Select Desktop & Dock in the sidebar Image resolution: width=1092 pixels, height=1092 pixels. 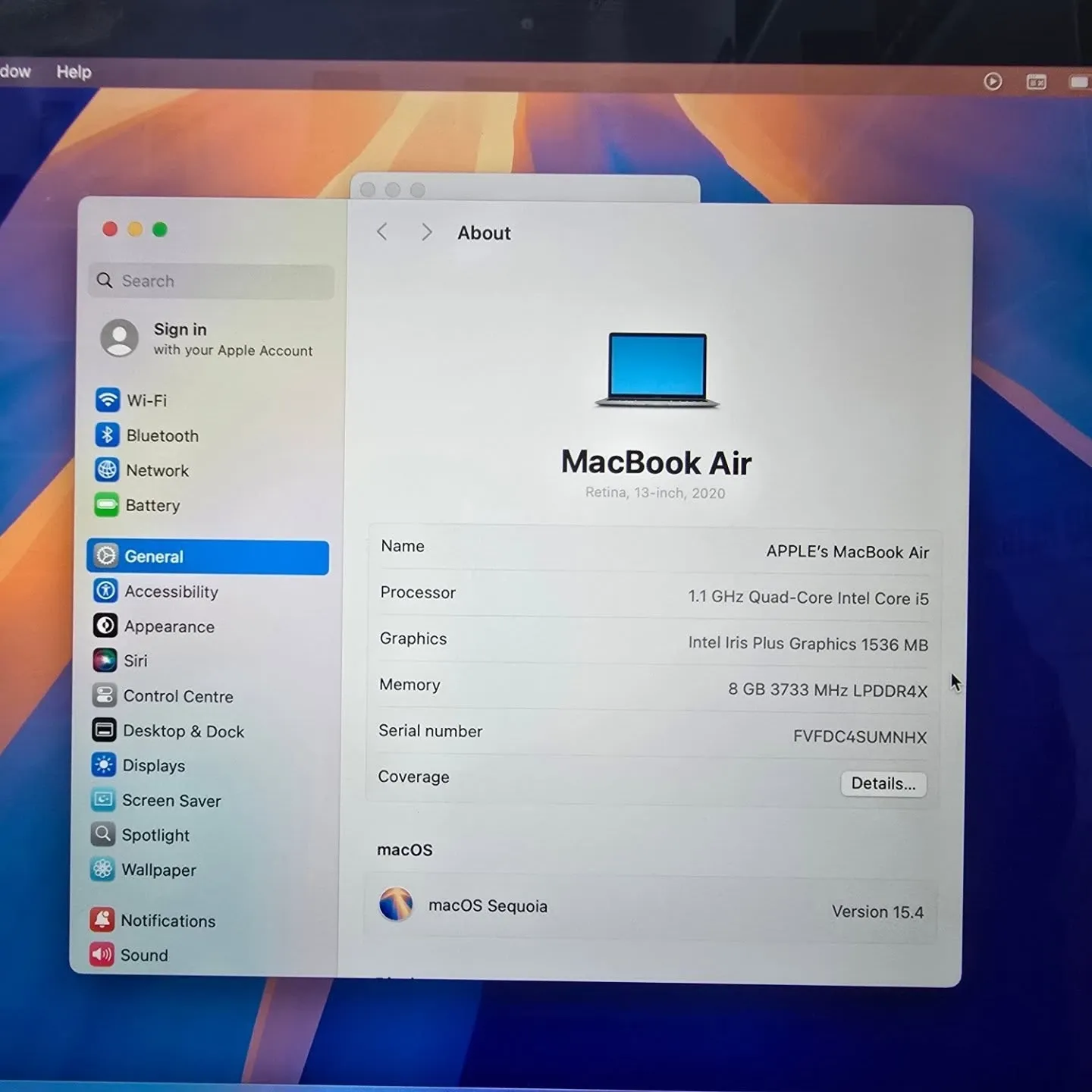pos(204,730)
